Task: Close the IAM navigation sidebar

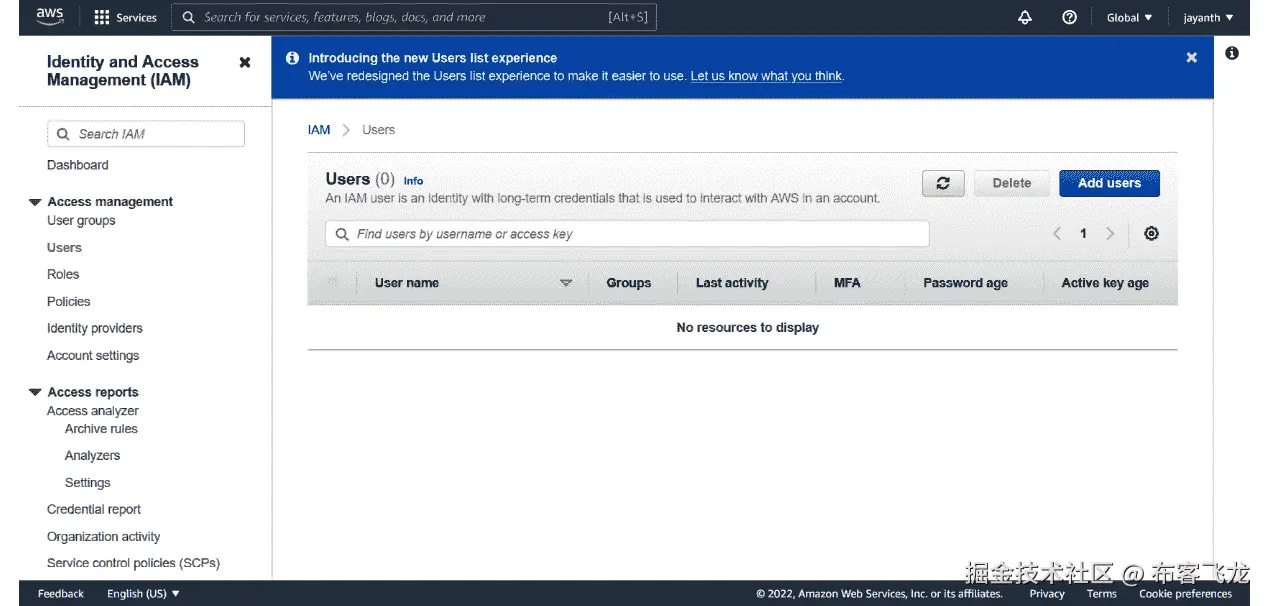Action: (245, 62)
